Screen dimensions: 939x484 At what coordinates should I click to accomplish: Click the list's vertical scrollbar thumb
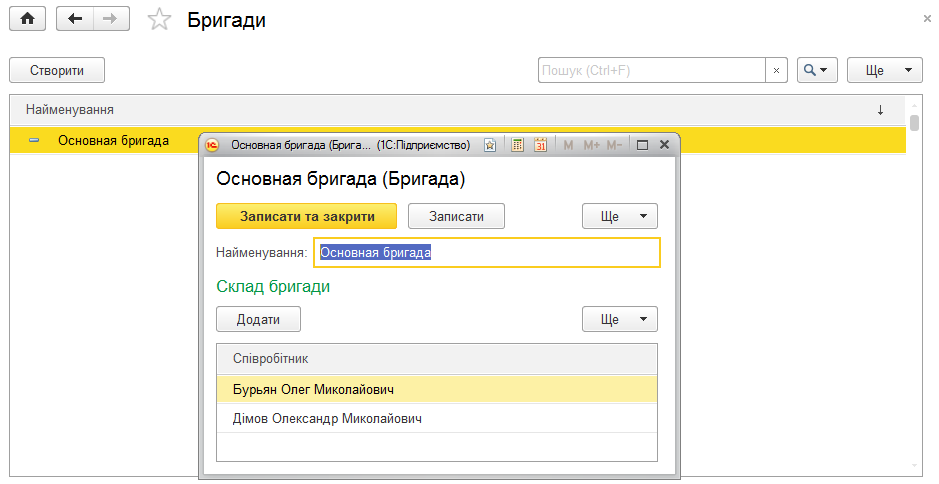tap(914, 122)
